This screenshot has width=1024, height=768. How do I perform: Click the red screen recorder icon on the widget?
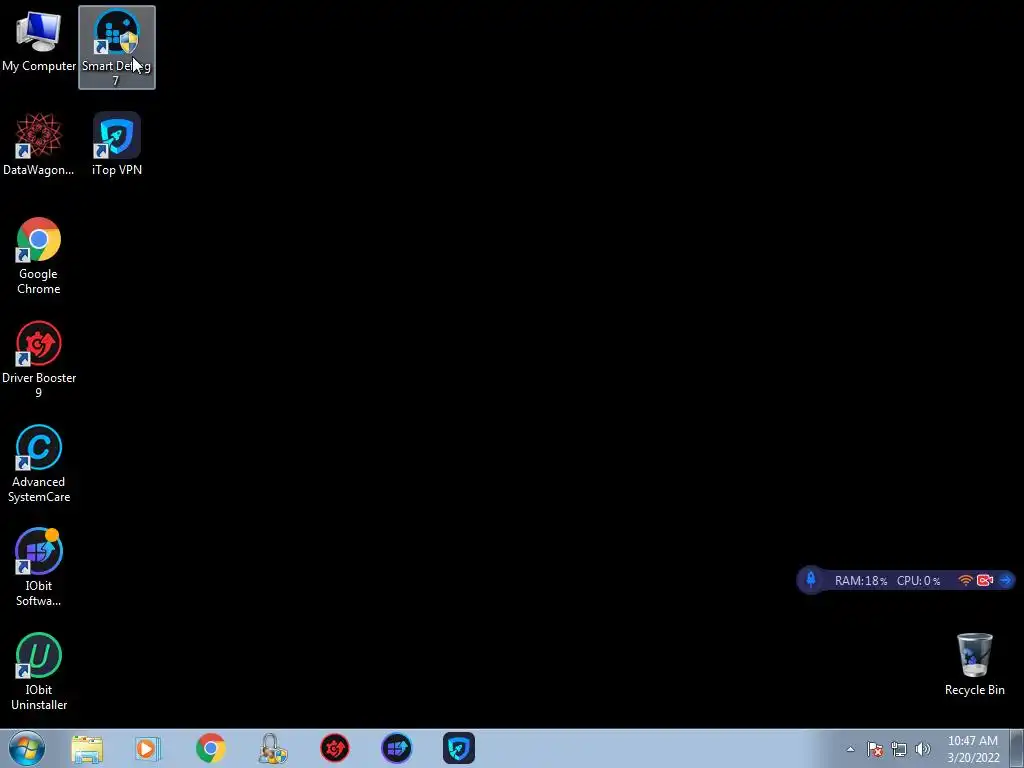pos(985,580)
